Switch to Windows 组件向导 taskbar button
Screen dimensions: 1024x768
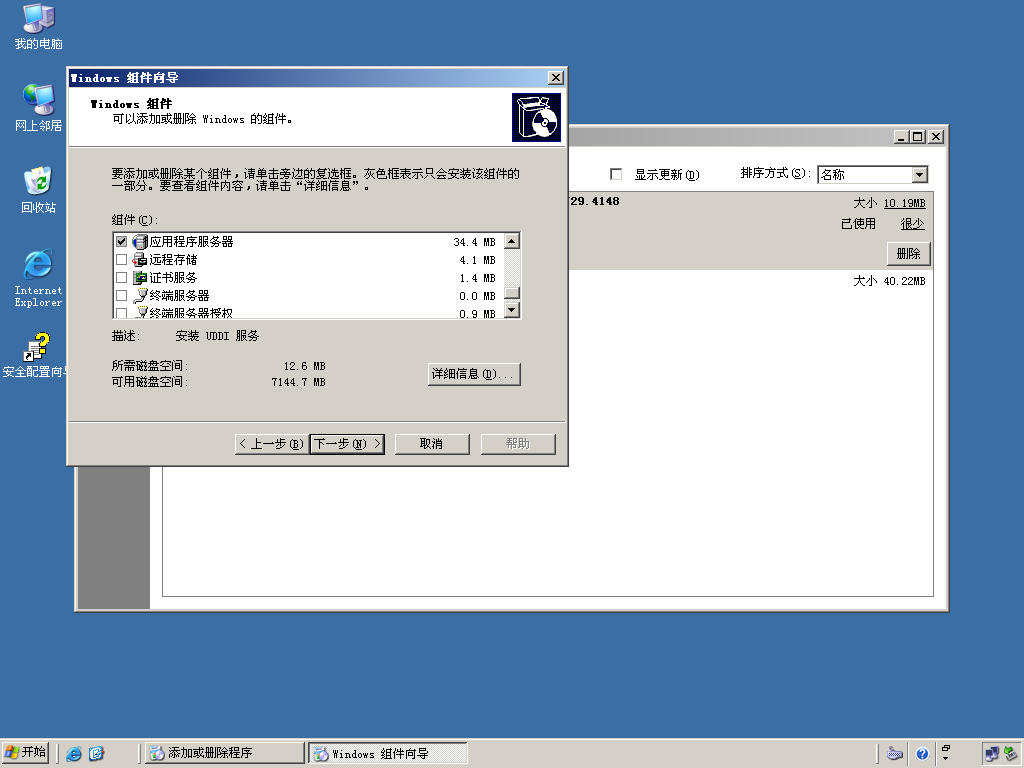point(388,753)
